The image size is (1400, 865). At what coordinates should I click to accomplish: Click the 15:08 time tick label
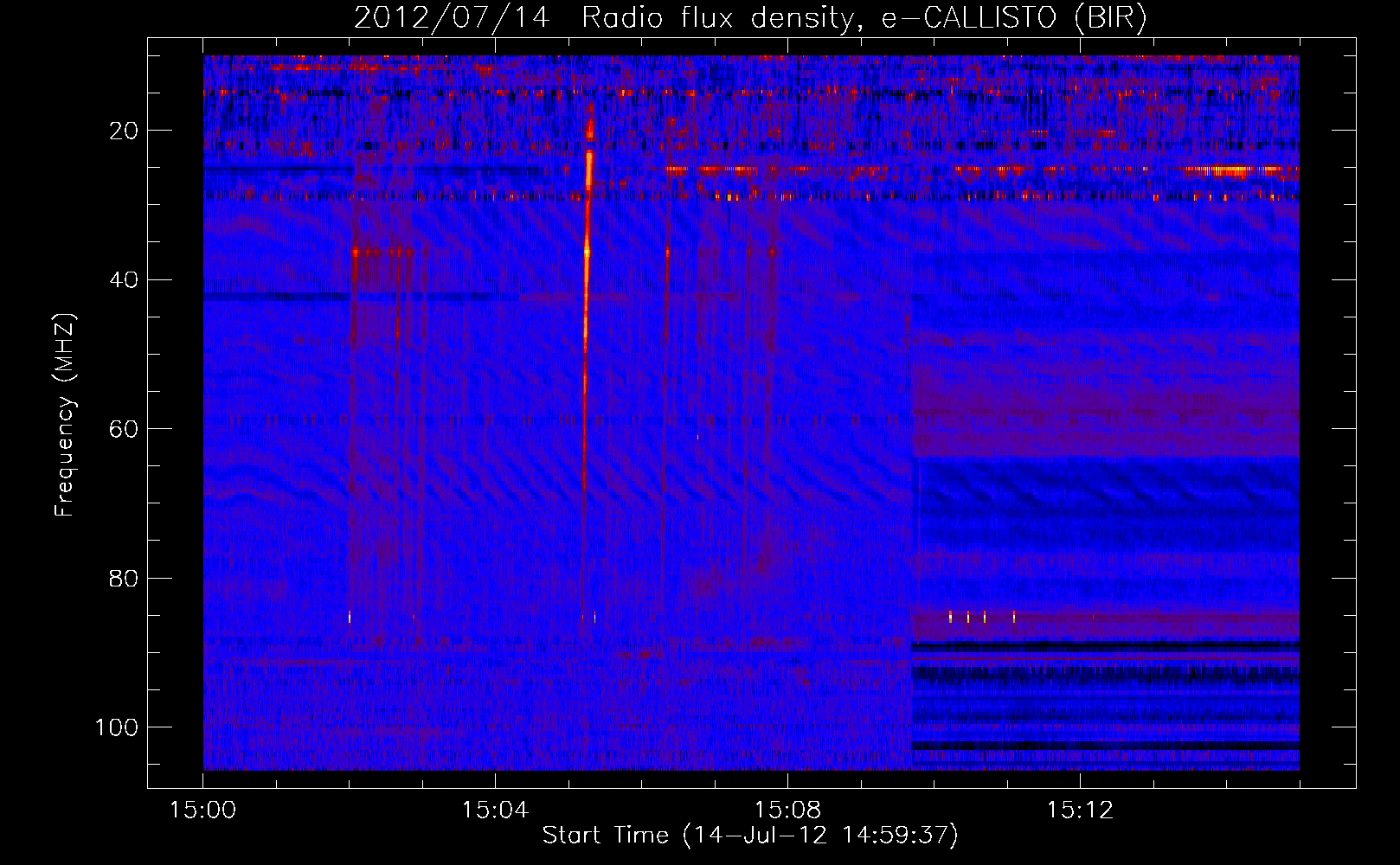787,811
